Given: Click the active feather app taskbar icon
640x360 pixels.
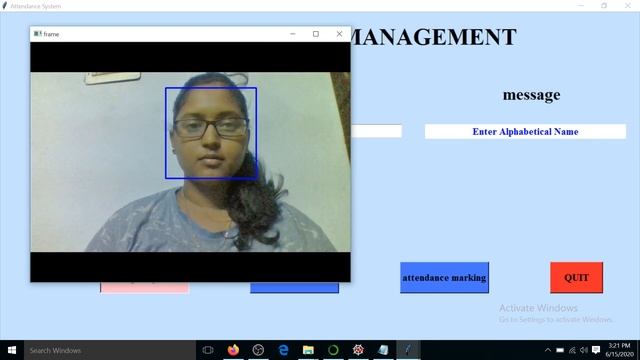Looking at the screenshot, I should 408,350.
